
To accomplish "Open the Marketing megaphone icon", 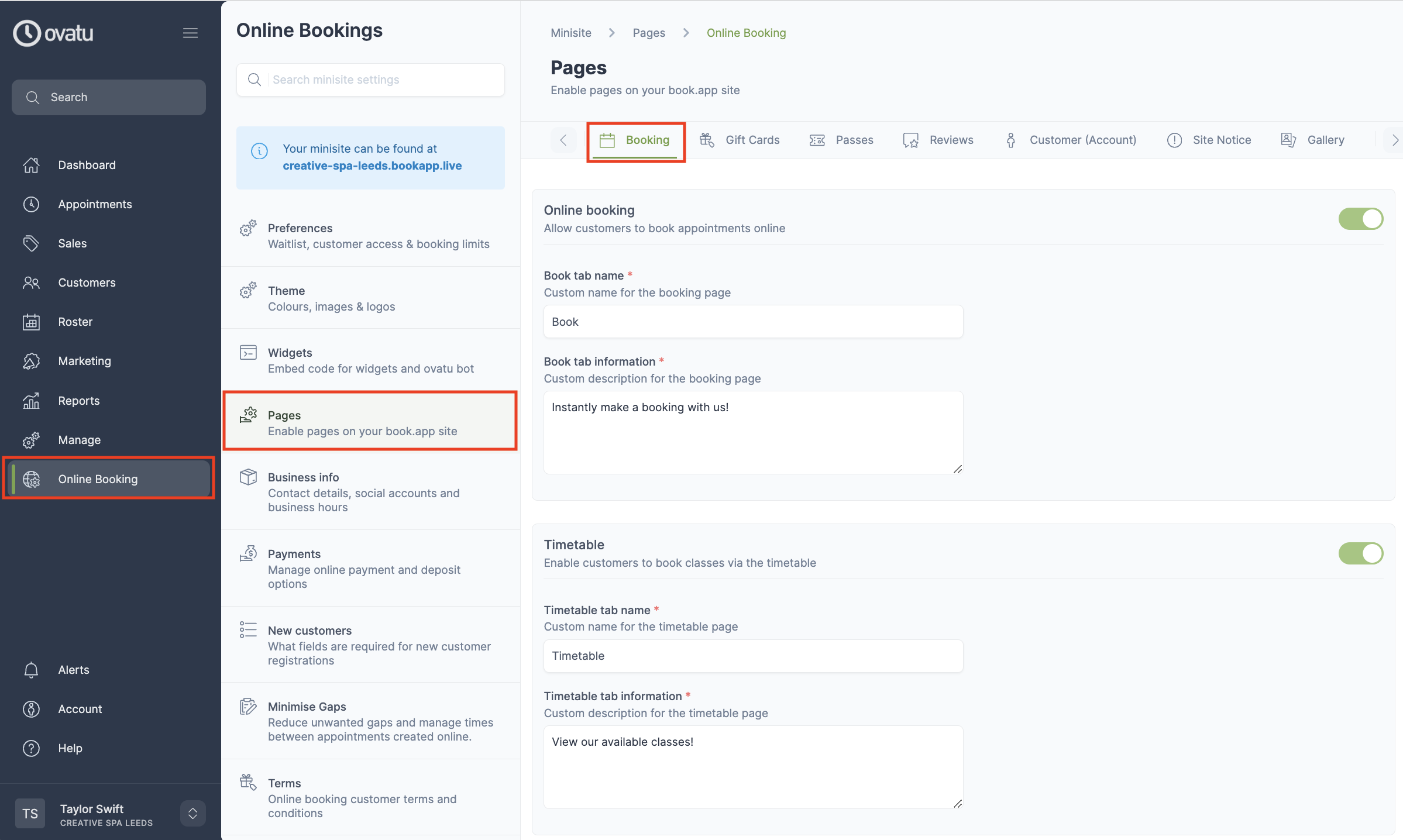I will pos(31,361).
